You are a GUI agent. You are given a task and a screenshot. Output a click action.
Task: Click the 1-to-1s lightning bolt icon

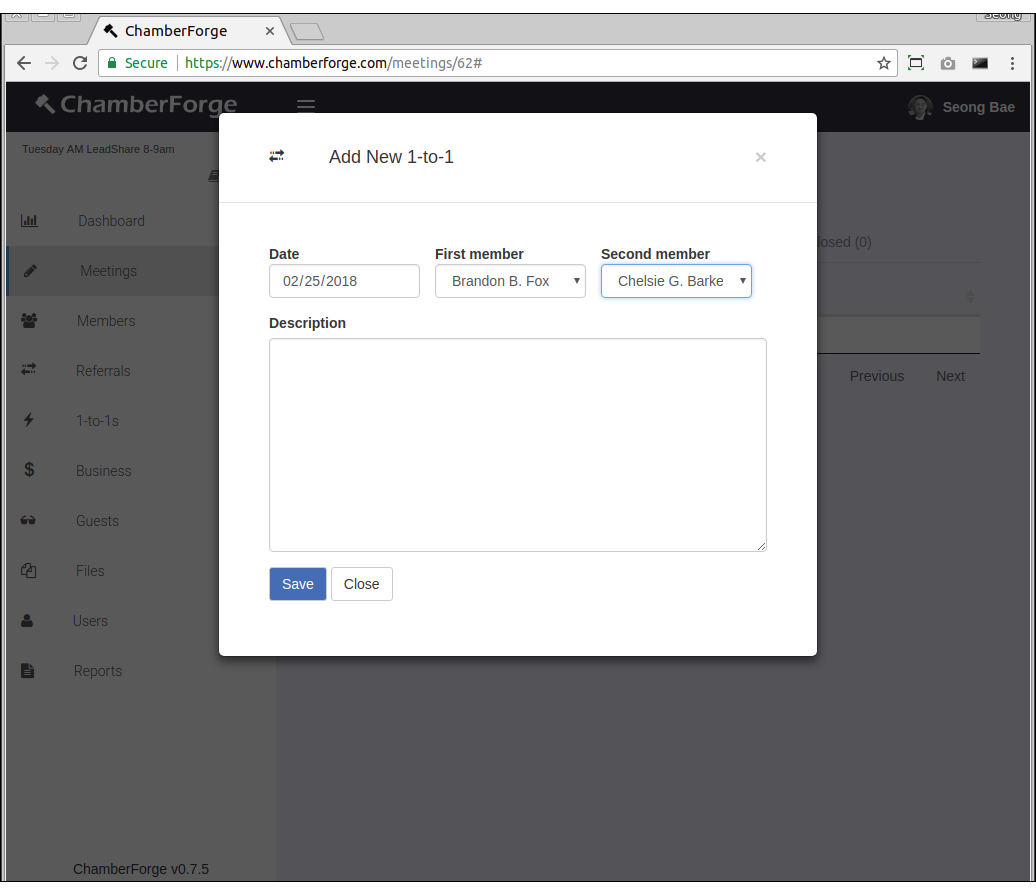[x=29, y=420]
